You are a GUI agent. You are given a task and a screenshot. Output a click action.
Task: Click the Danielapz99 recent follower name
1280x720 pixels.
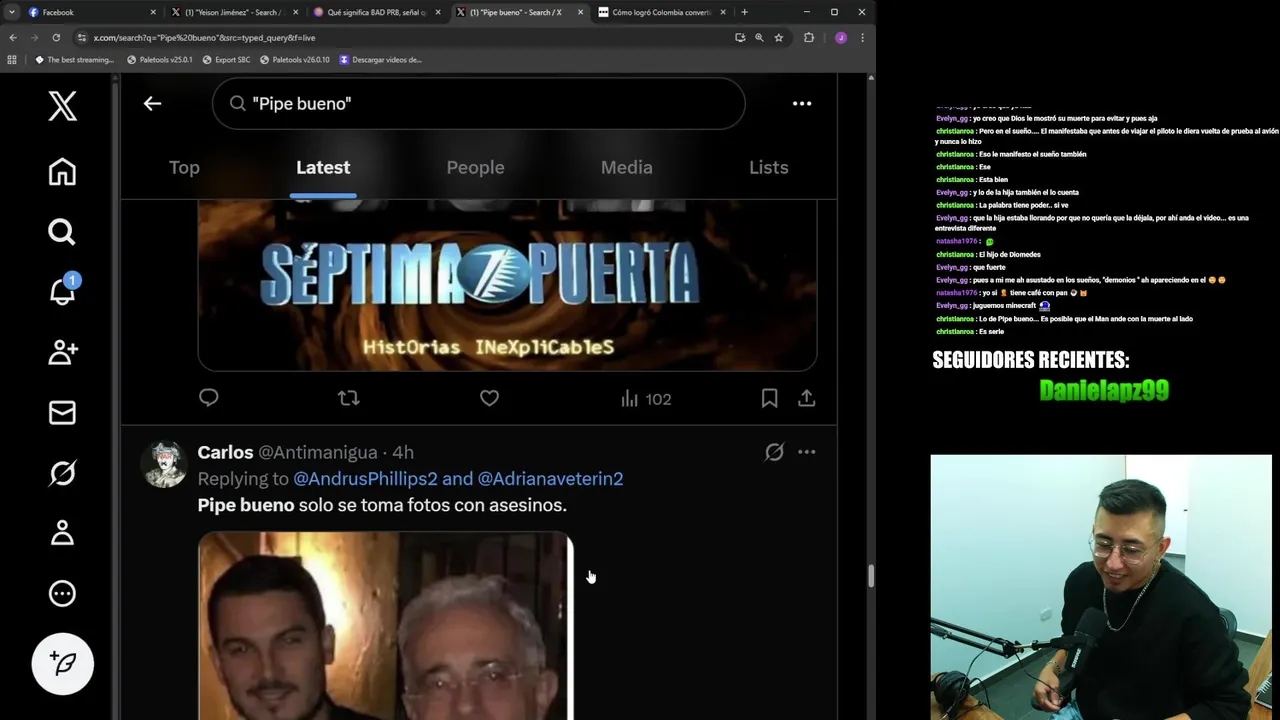coord(1104,390)
